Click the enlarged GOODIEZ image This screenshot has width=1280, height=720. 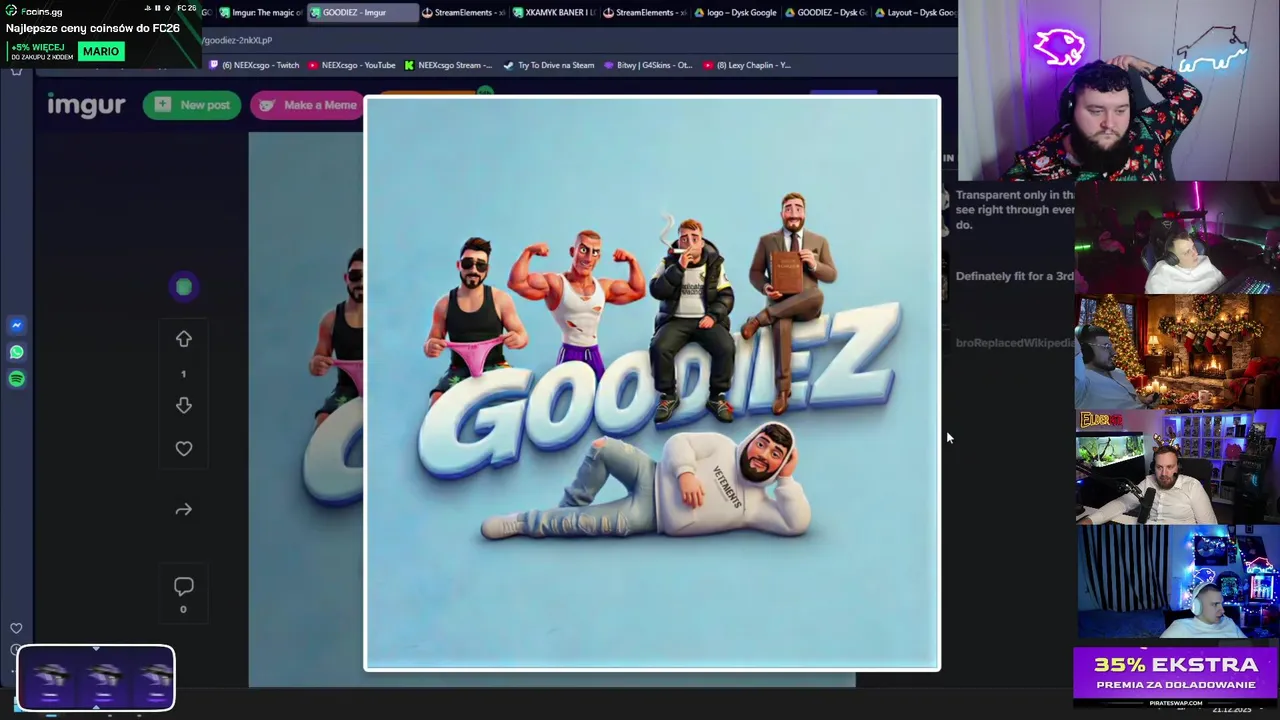pos(652,383)
